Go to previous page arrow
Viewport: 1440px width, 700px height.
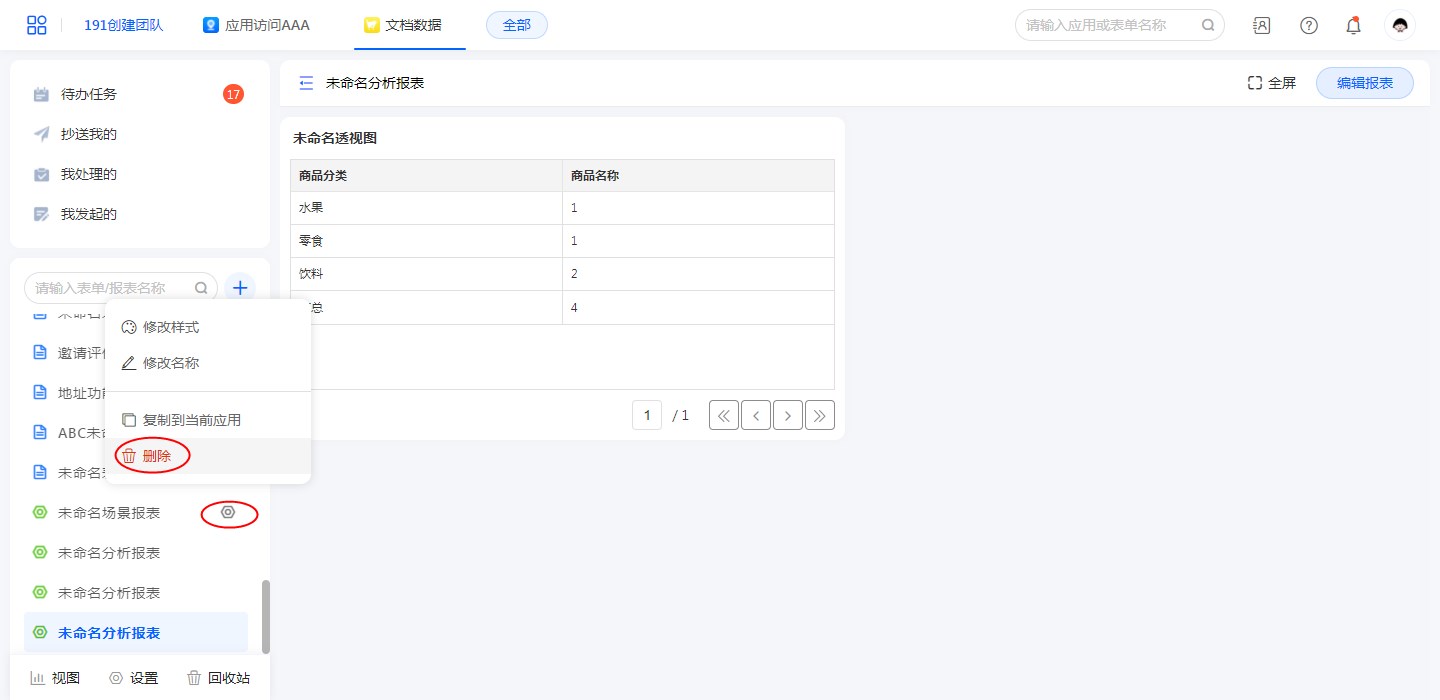tap(756, 415)
